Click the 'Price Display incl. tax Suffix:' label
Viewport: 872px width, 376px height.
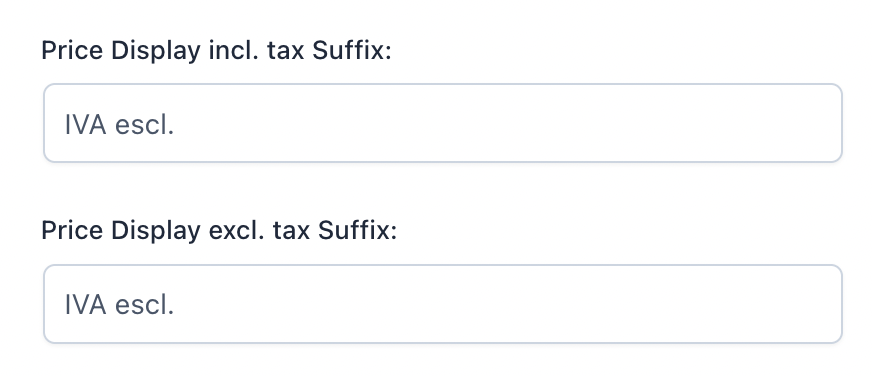pos(216,51)
